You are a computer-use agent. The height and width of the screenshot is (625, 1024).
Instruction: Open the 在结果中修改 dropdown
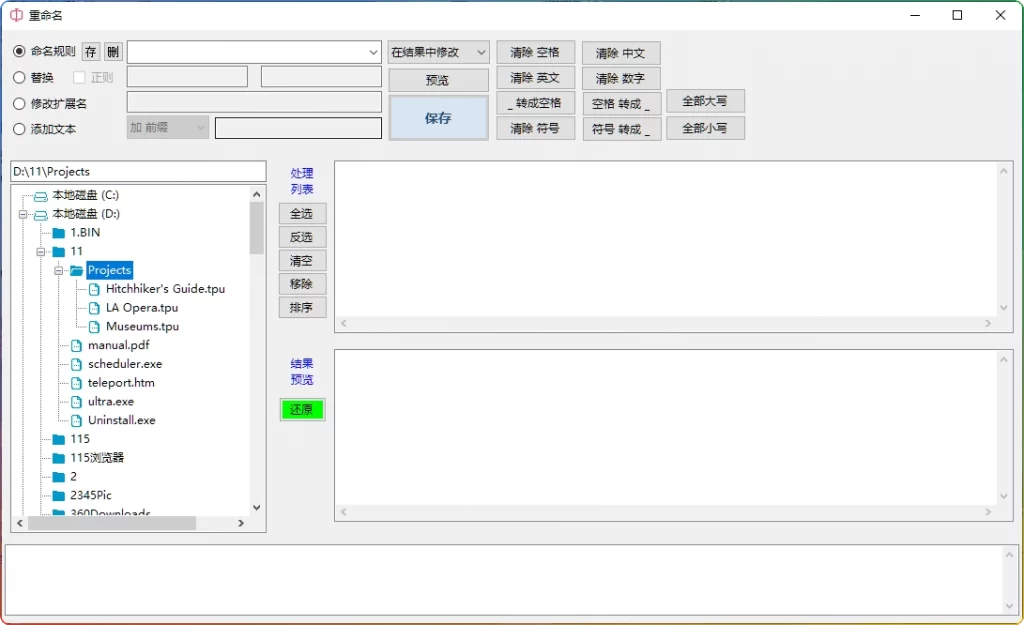(438, 51)
